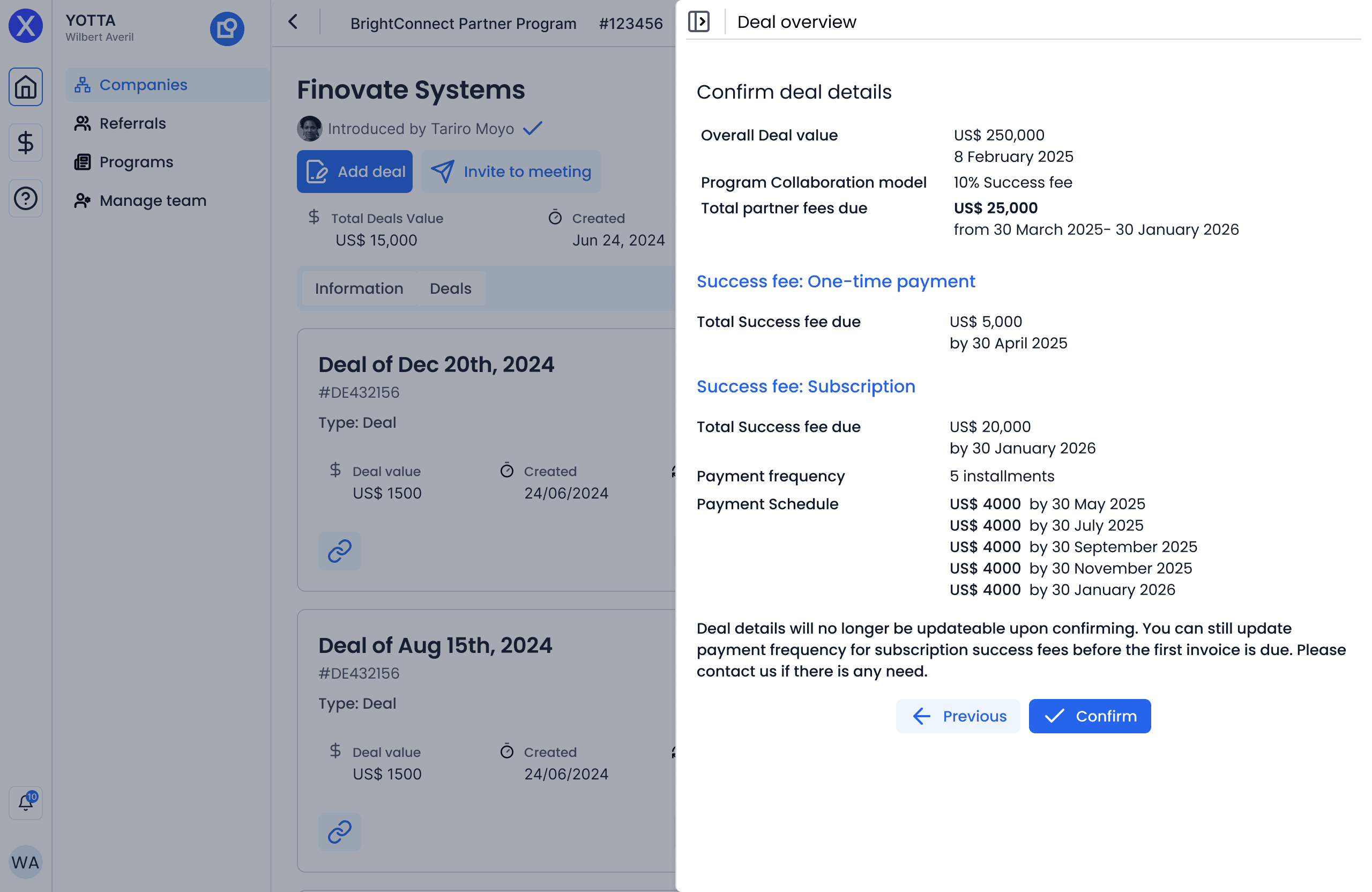Copy link for Aug 15th deal
Viewport: 1372px width, 892px height.
(340, 831)
